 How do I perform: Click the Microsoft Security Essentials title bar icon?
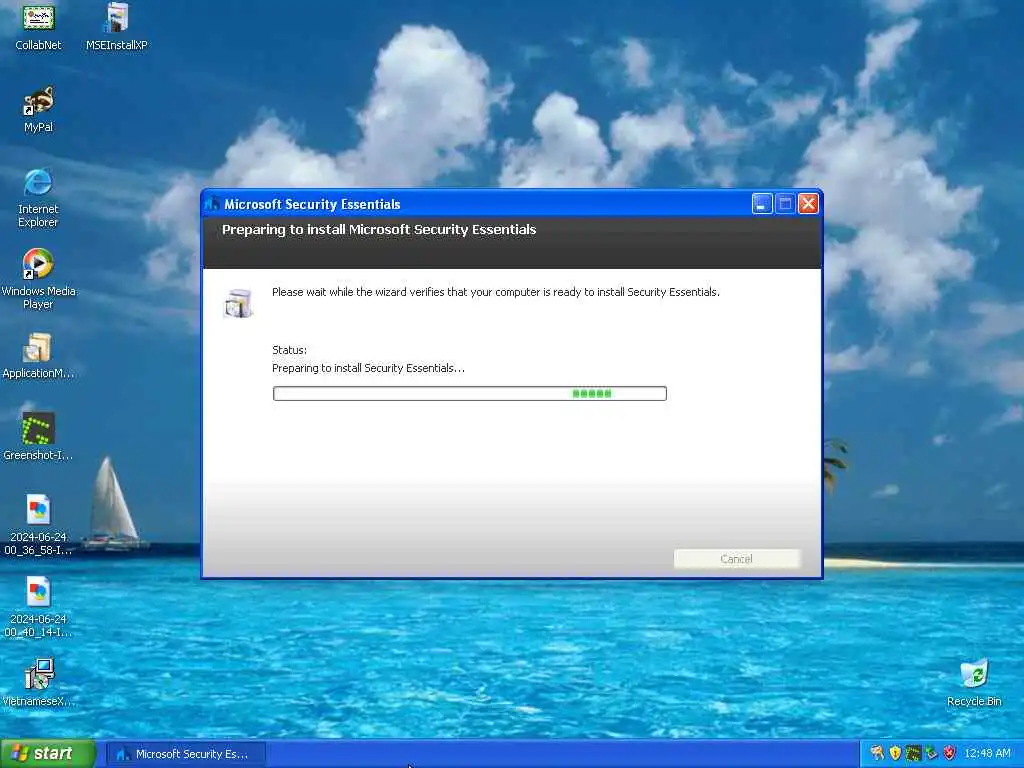(x=212, y=204)
